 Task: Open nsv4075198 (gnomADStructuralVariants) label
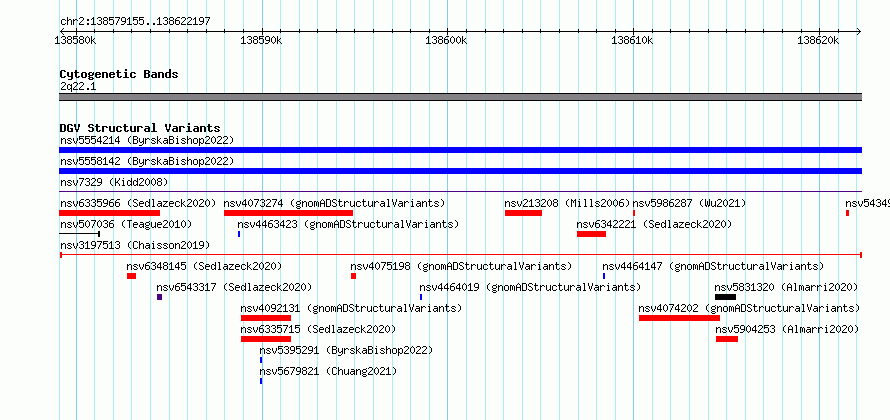[461, 266]
